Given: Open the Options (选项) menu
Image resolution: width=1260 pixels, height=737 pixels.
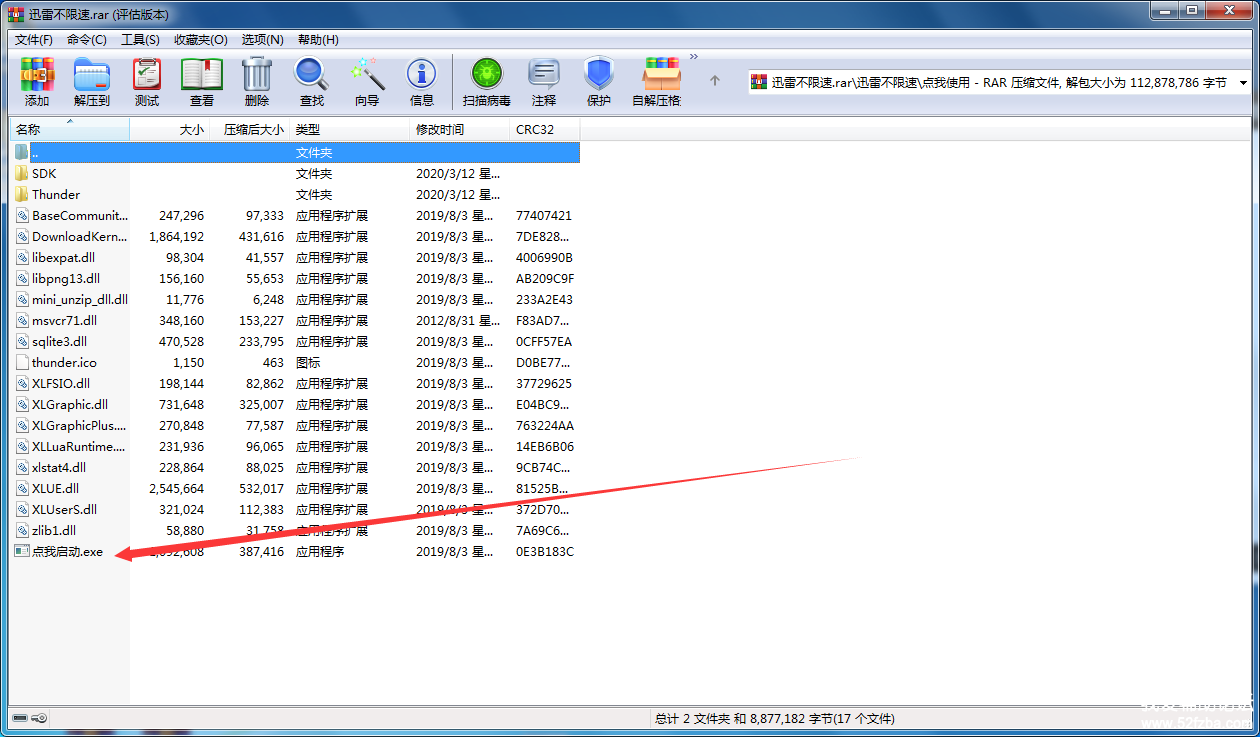Looking at the screenshot, I should (263, 39).
